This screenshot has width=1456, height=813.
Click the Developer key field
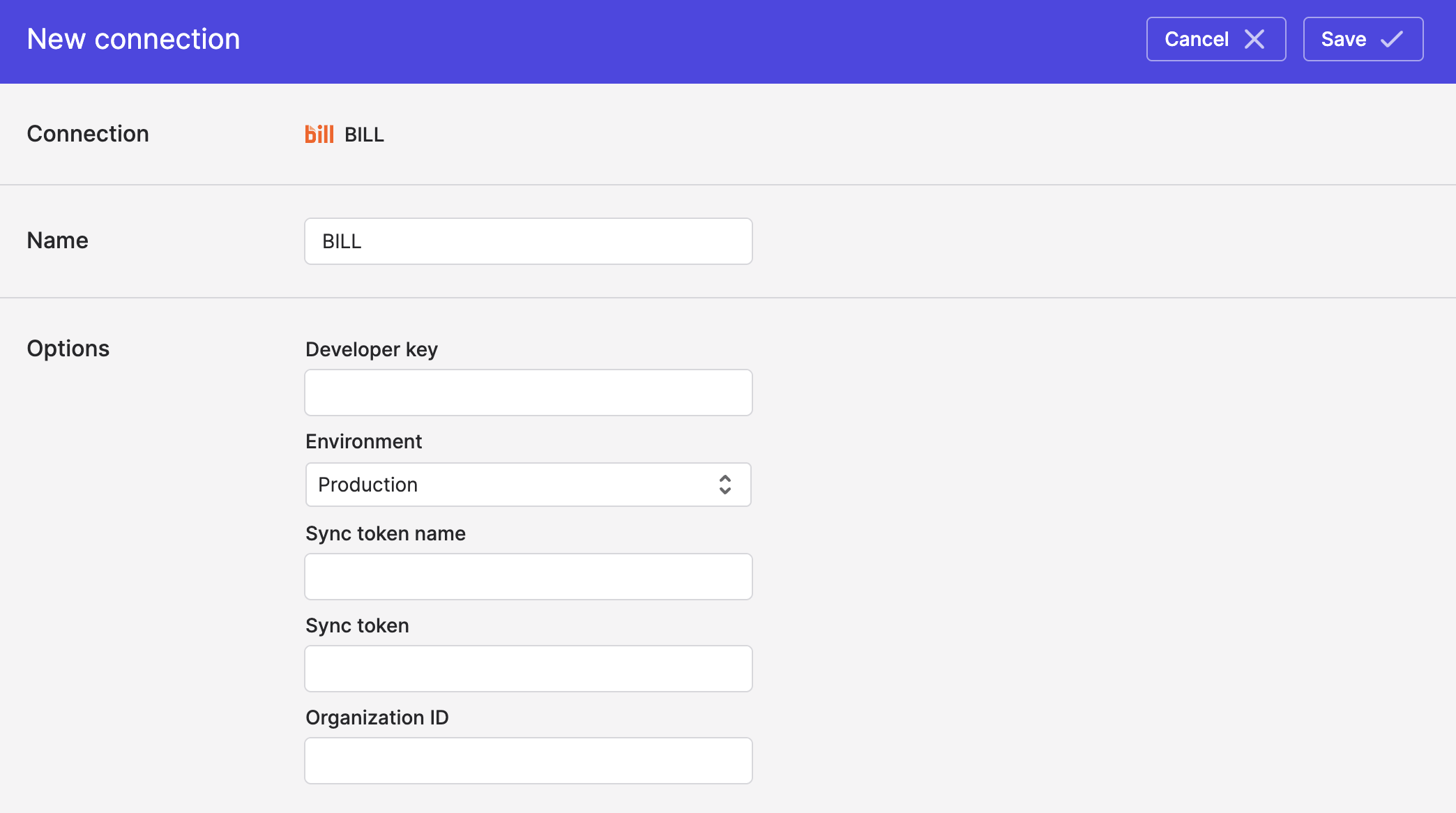click(529, 393)
